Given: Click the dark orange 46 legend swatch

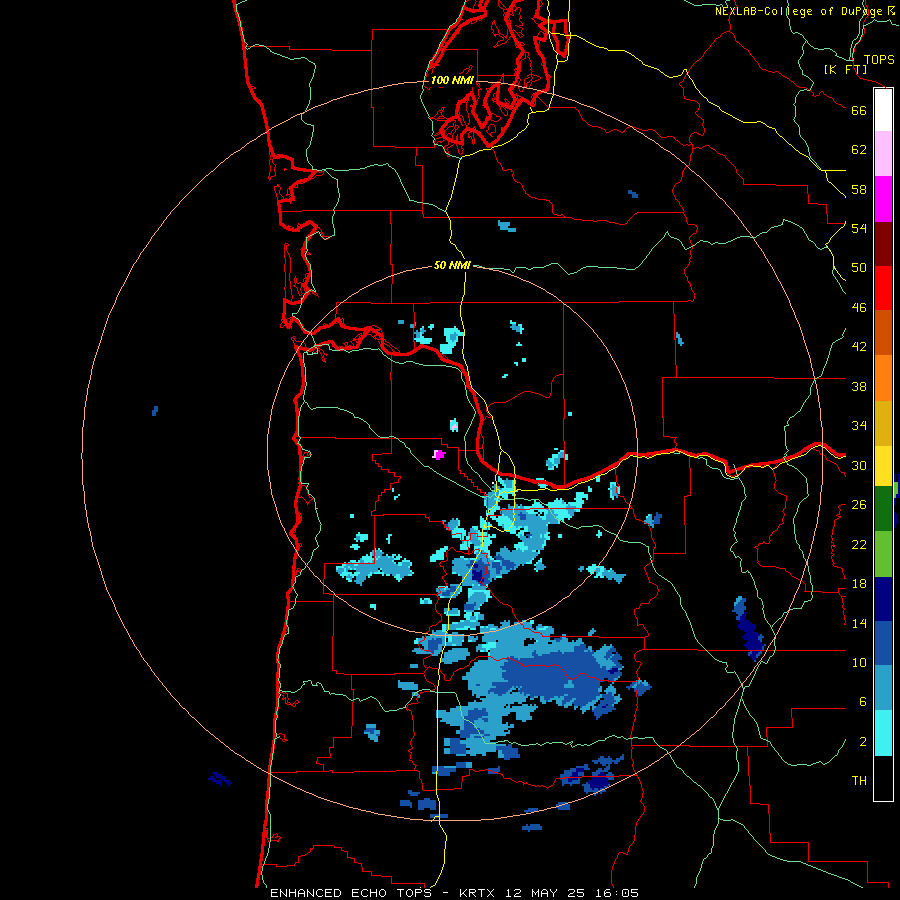Looking at the screenshot, I should [x=883, y=333].
